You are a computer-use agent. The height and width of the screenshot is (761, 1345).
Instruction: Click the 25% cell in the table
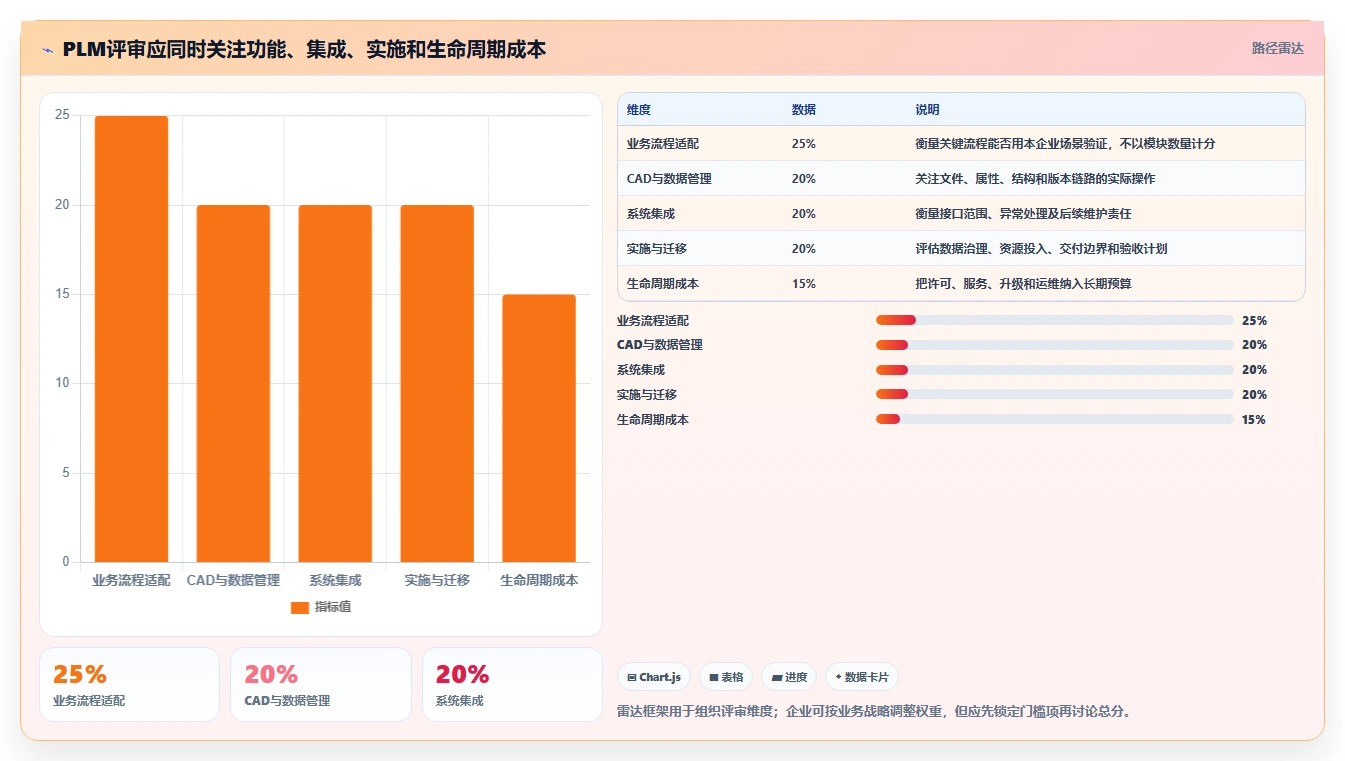coord(803,144)
